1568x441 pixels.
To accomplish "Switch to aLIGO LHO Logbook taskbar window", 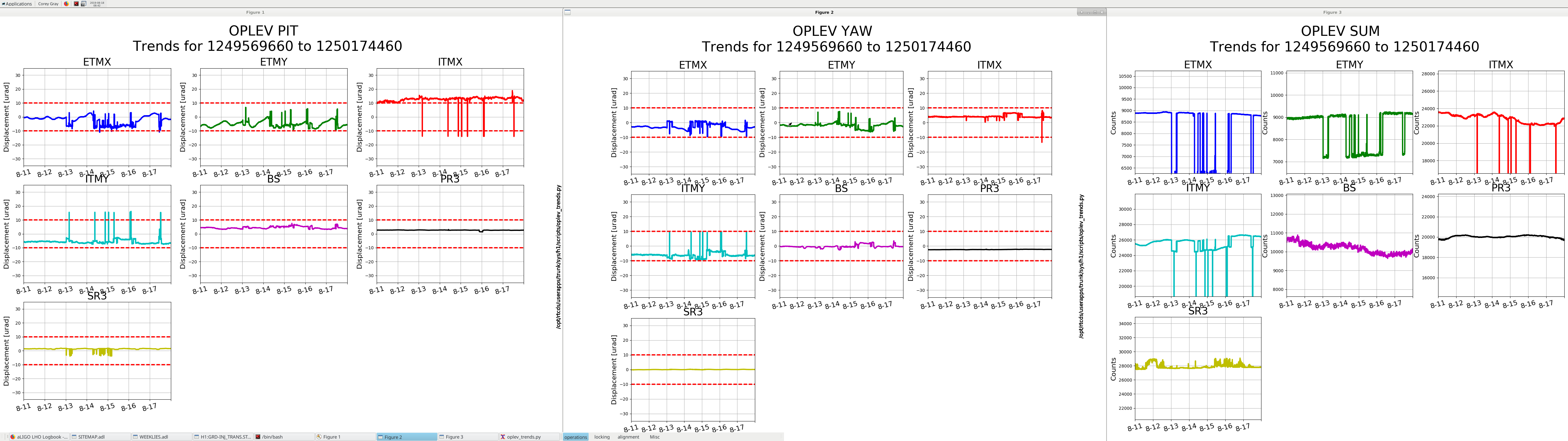I will (x=39, y=437).
